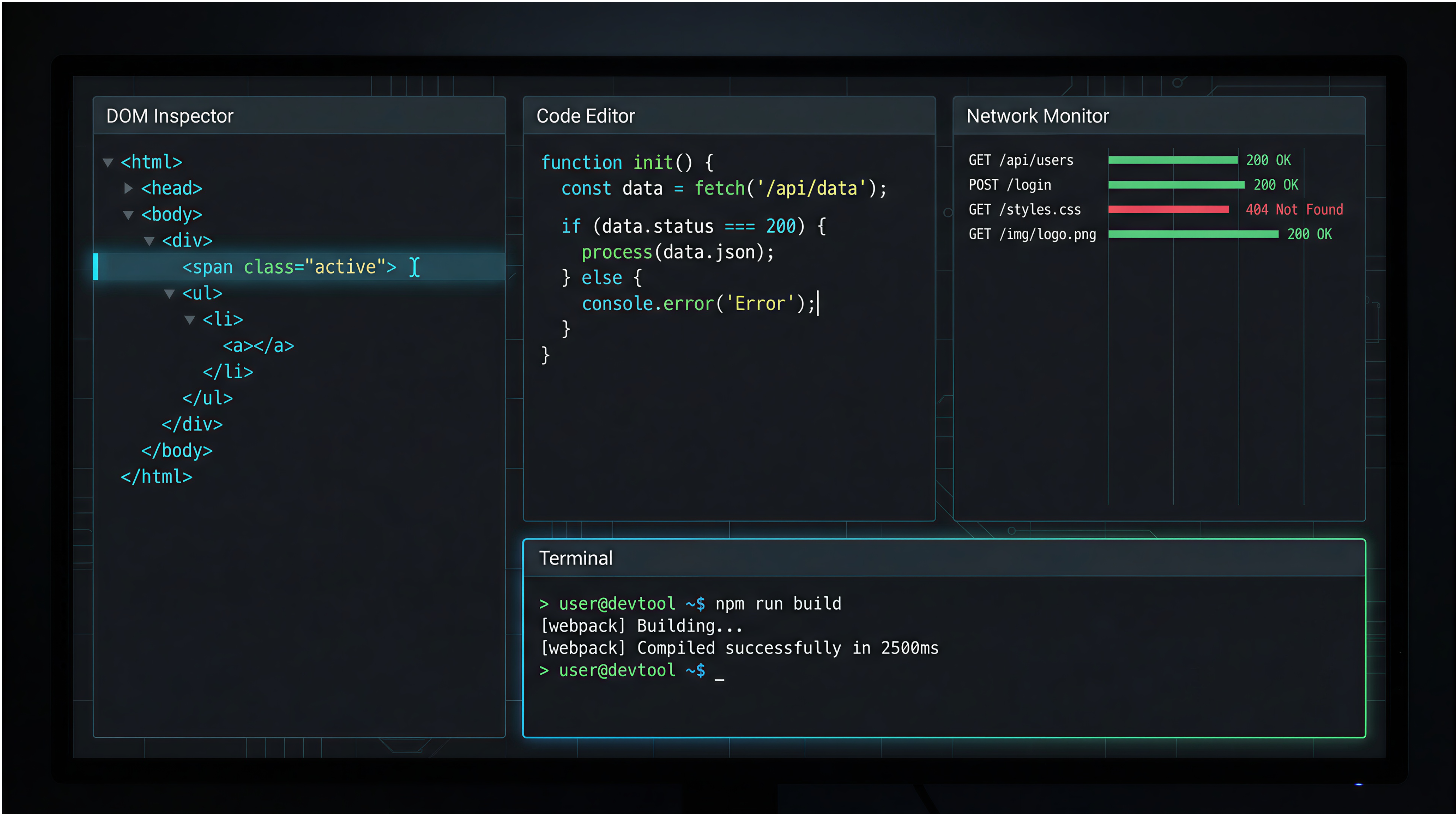Viewport: 1456px width, 814px height.
Task: Collapse the <li> node triangle
Action: (x=190, y=320)
